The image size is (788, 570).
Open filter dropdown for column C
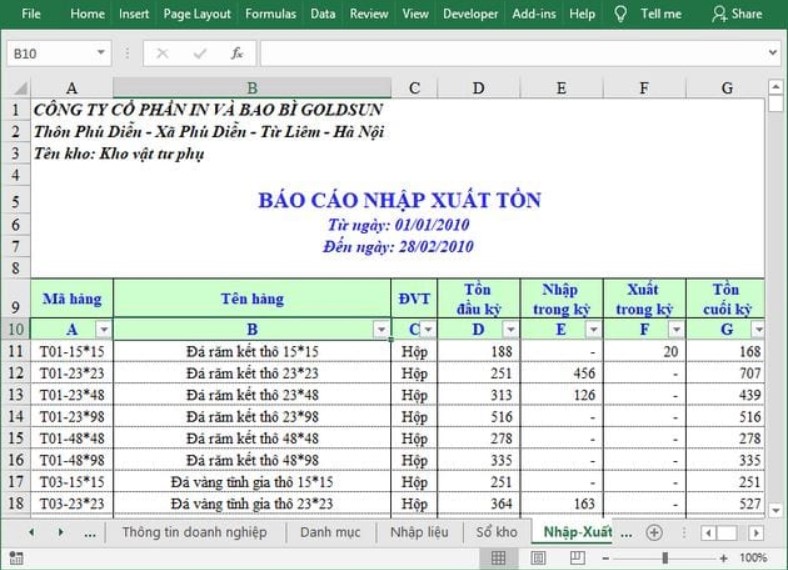[428, 330]
